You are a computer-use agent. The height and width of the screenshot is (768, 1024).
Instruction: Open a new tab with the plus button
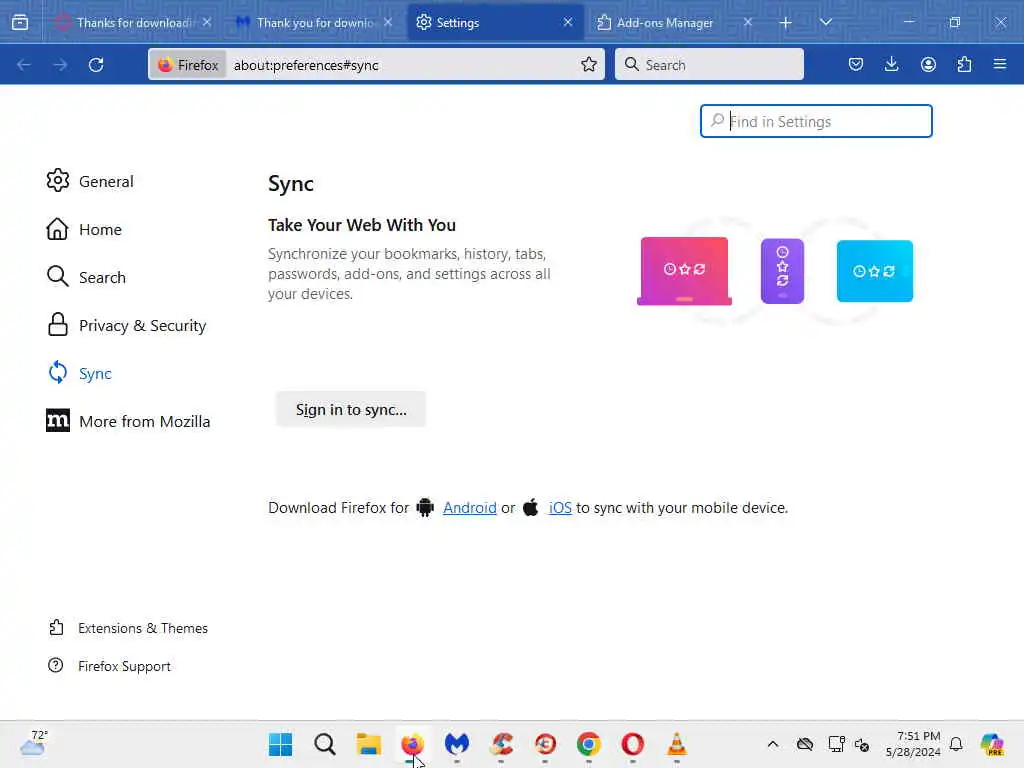[x=786, y=23]
